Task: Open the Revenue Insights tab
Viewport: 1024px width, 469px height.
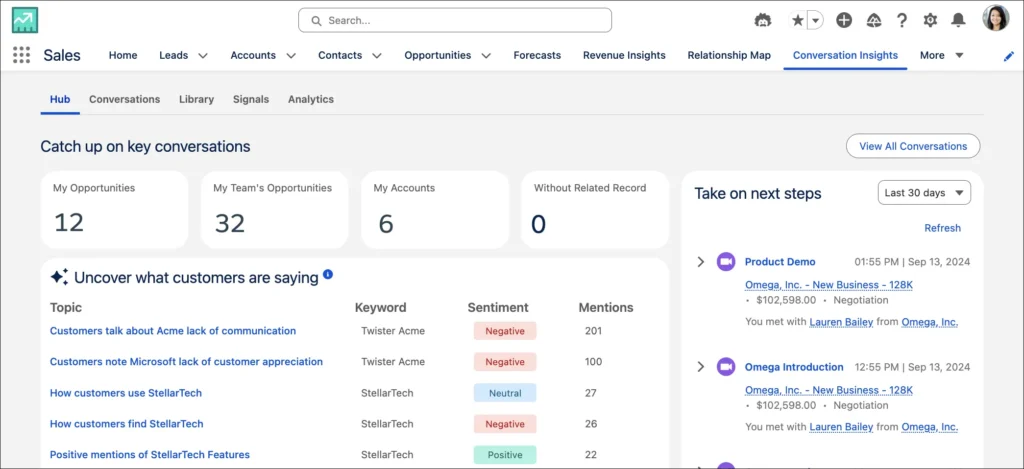Action: 624,56
